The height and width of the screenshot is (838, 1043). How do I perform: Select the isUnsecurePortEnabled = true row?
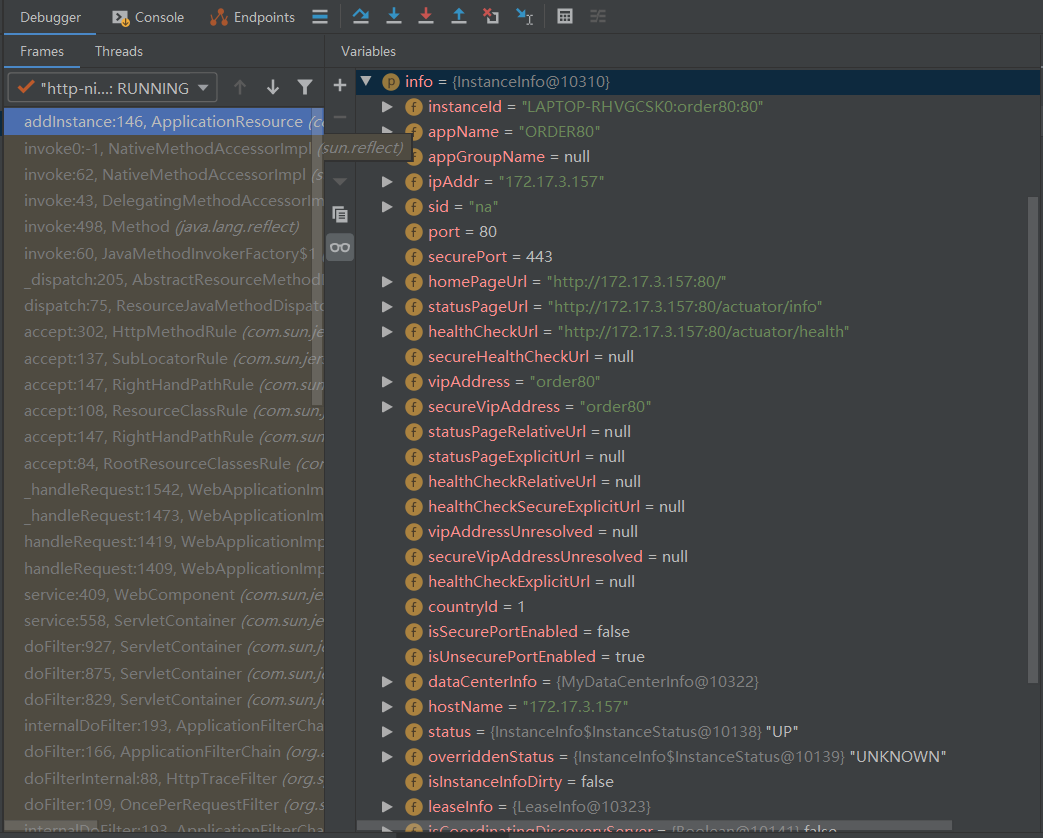coord(697,657)
